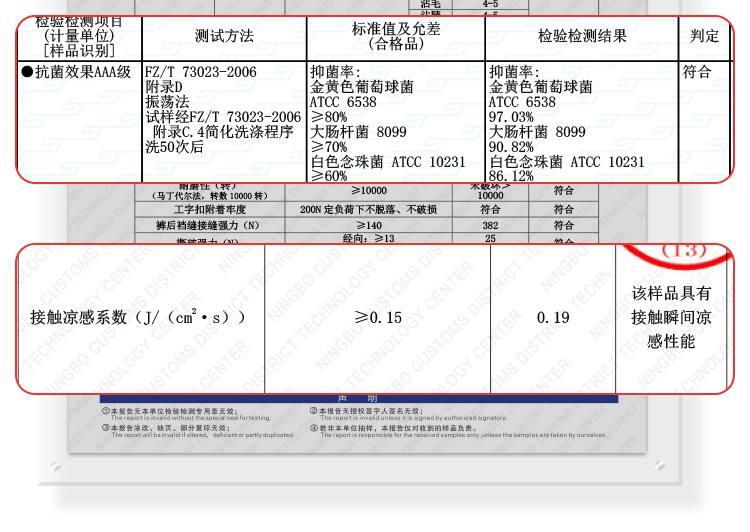The height and width of the screenshot is (532, 750).
Task: Select the 测试方法 column header
Action: (x=224, y=37)
